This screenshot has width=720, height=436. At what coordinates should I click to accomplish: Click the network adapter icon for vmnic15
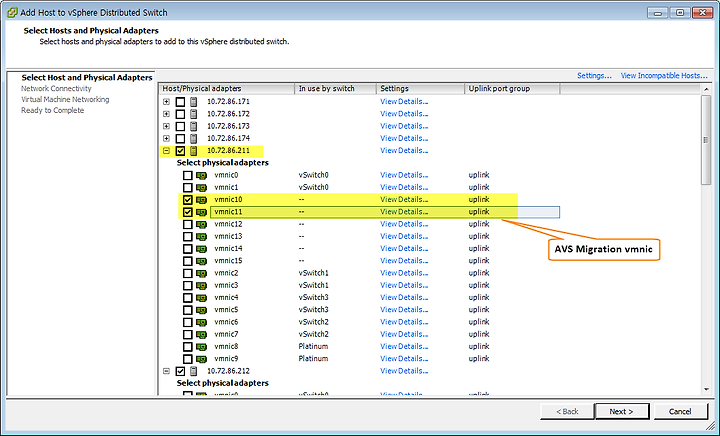pos(201,261)
